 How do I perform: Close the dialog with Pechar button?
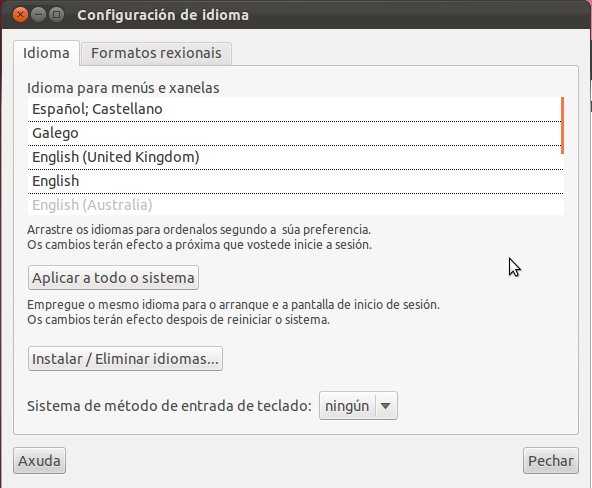click(x=550, y=461)
